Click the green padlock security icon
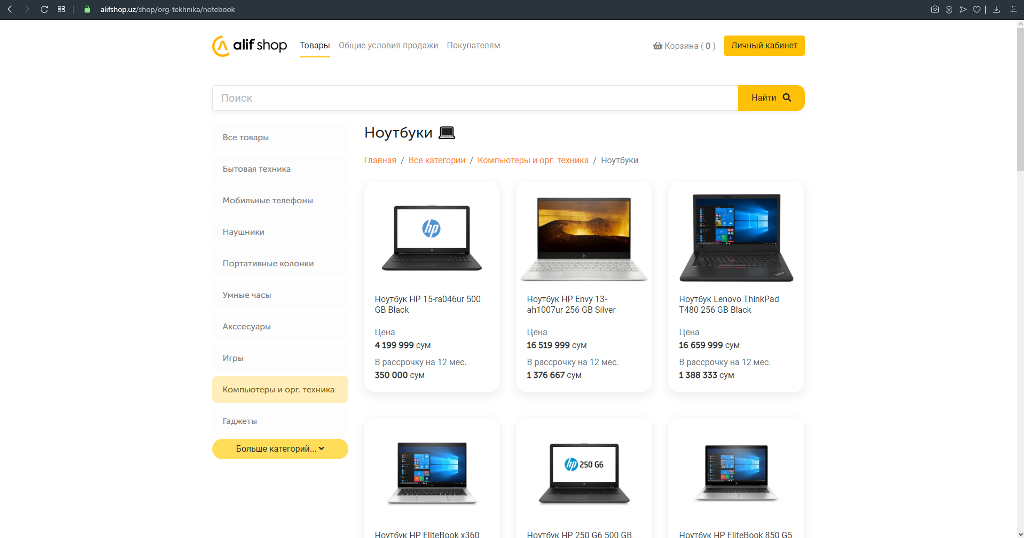The width and height of the screenshot is (1024, 538). pyautogui.click(x=87, y=9)
